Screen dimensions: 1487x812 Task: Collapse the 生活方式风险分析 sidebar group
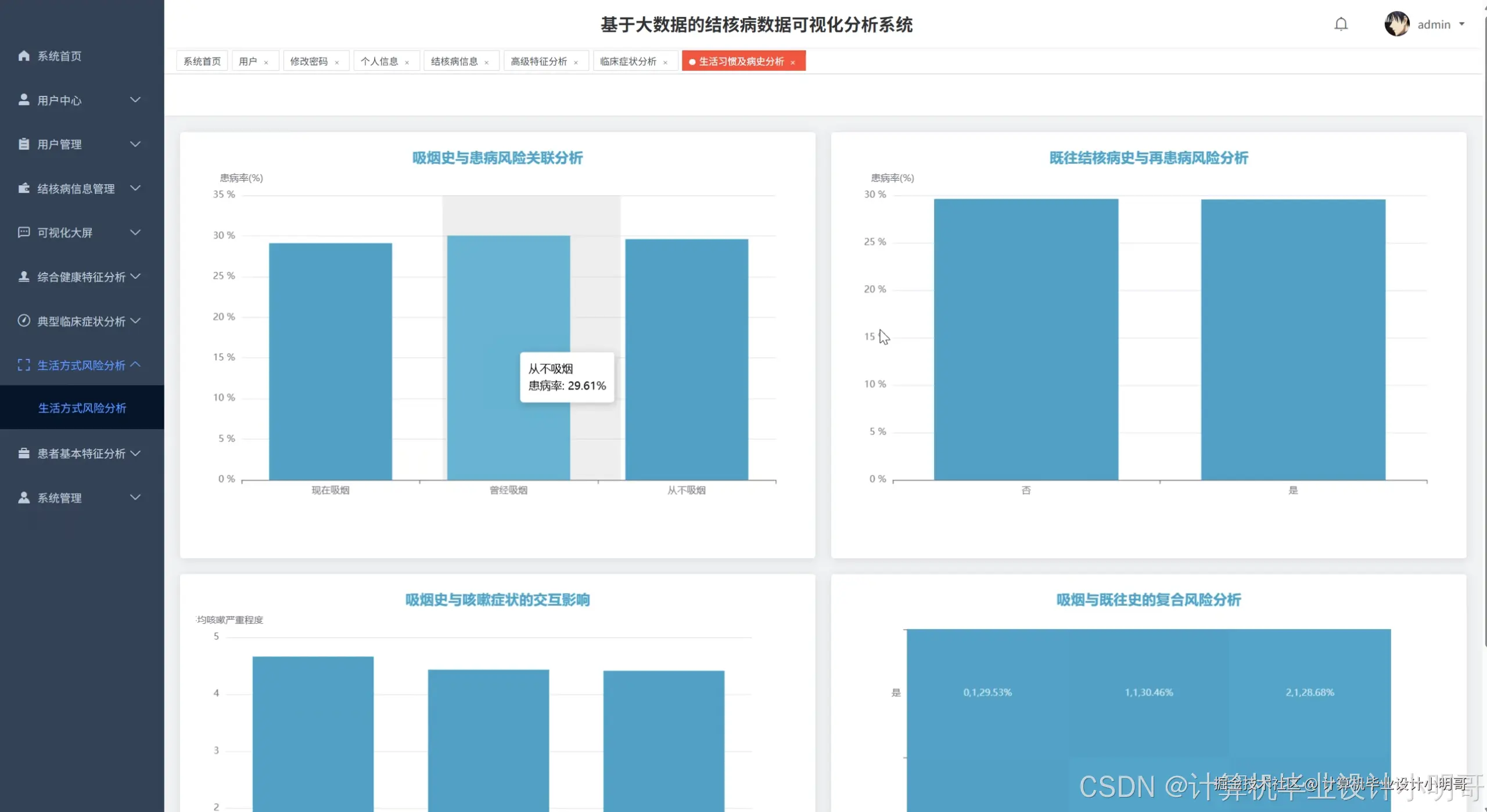point(135,365)
